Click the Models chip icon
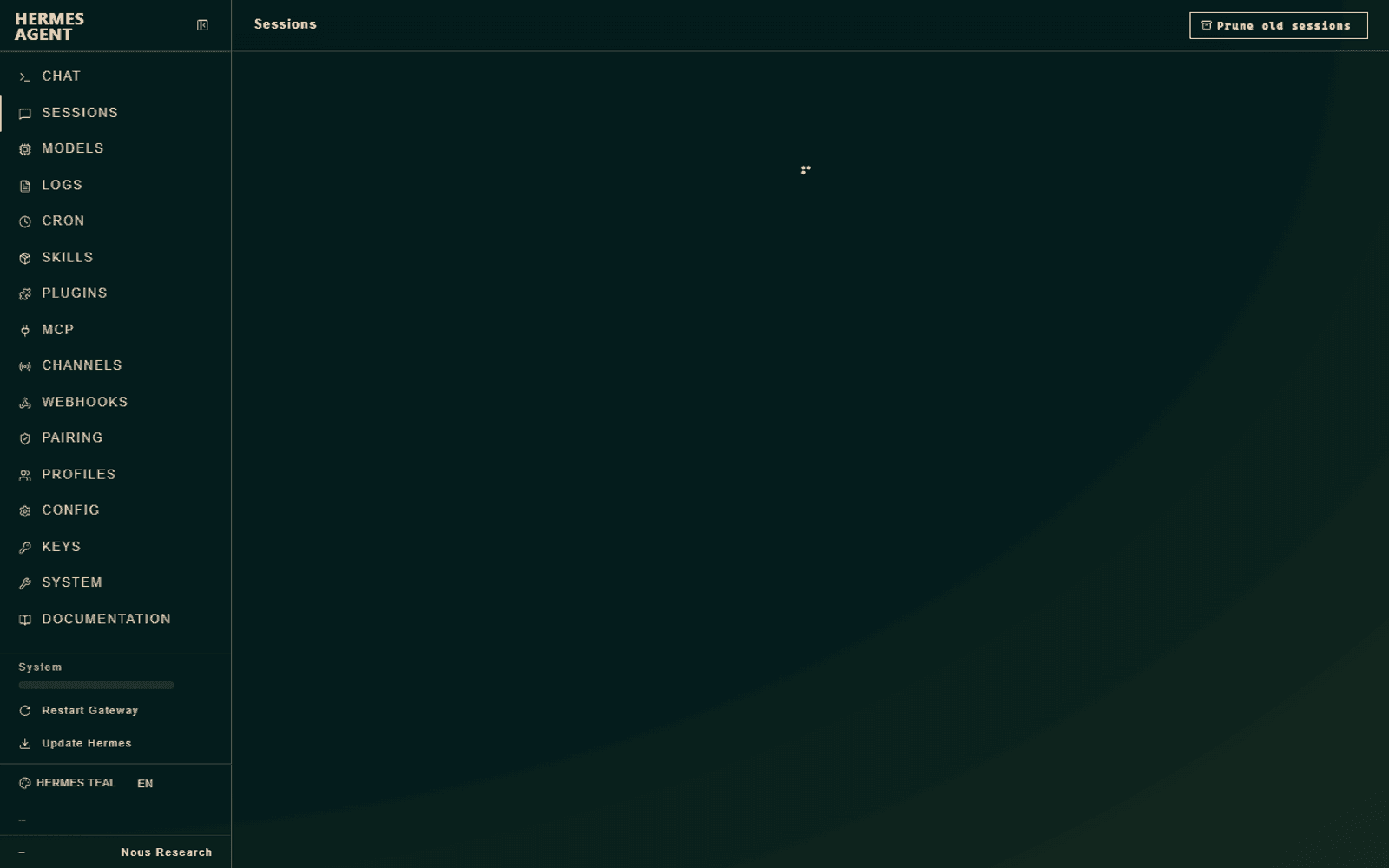Screen dimensions: 1389x868 coord(25,149)
